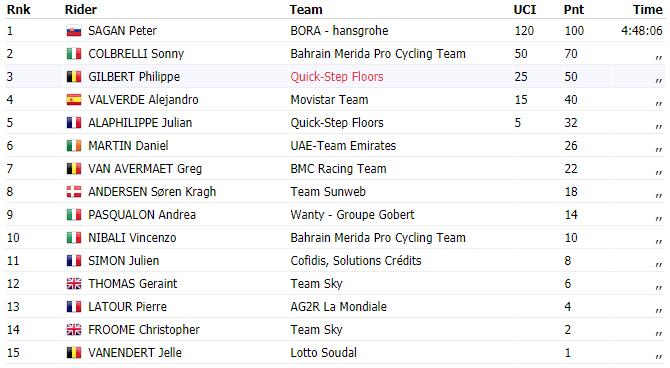This screenshot has width=670, height=368.
Task: Click the Irish flag next to Martin Daniel
Action: coord(74,146)
